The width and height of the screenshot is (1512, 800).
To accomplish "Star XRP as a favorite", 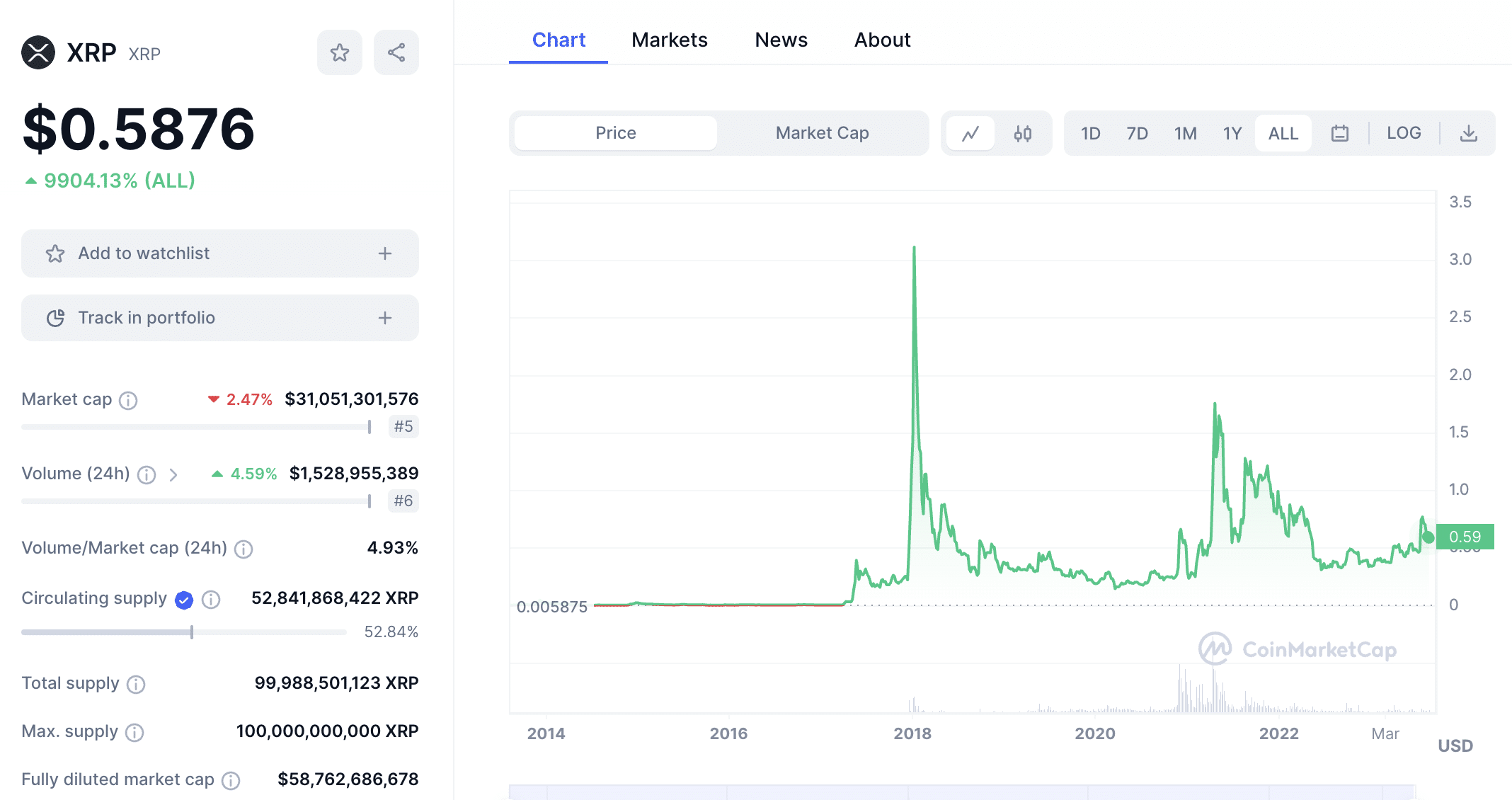I will pos(340,52).
